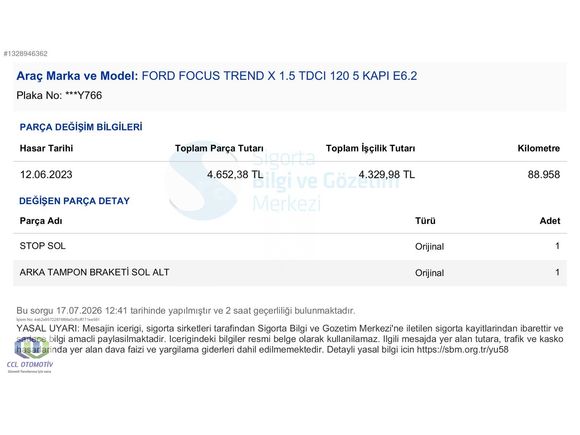
Task: Open the sbm.org.tr/yu58 legal link
Action: coord(462,350)
